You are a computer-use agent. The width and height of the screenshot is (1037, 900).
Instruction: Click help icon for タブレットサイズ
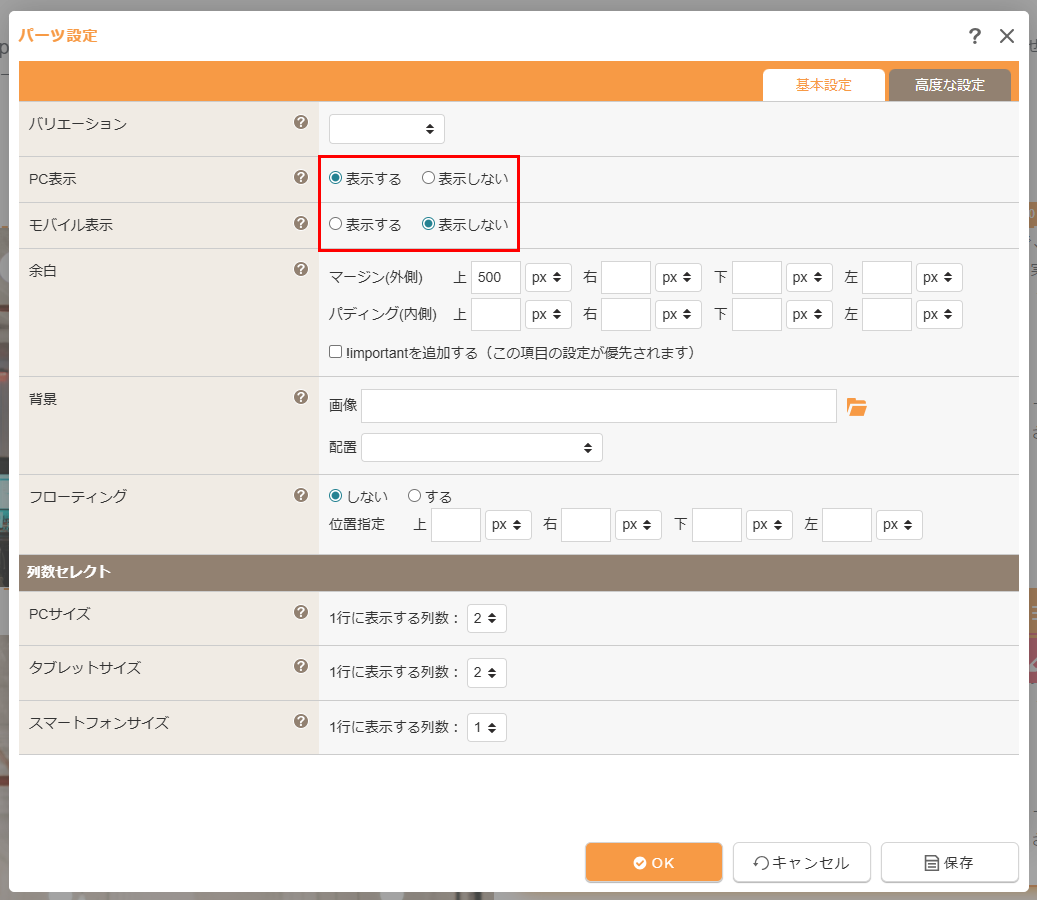(301, 667)
